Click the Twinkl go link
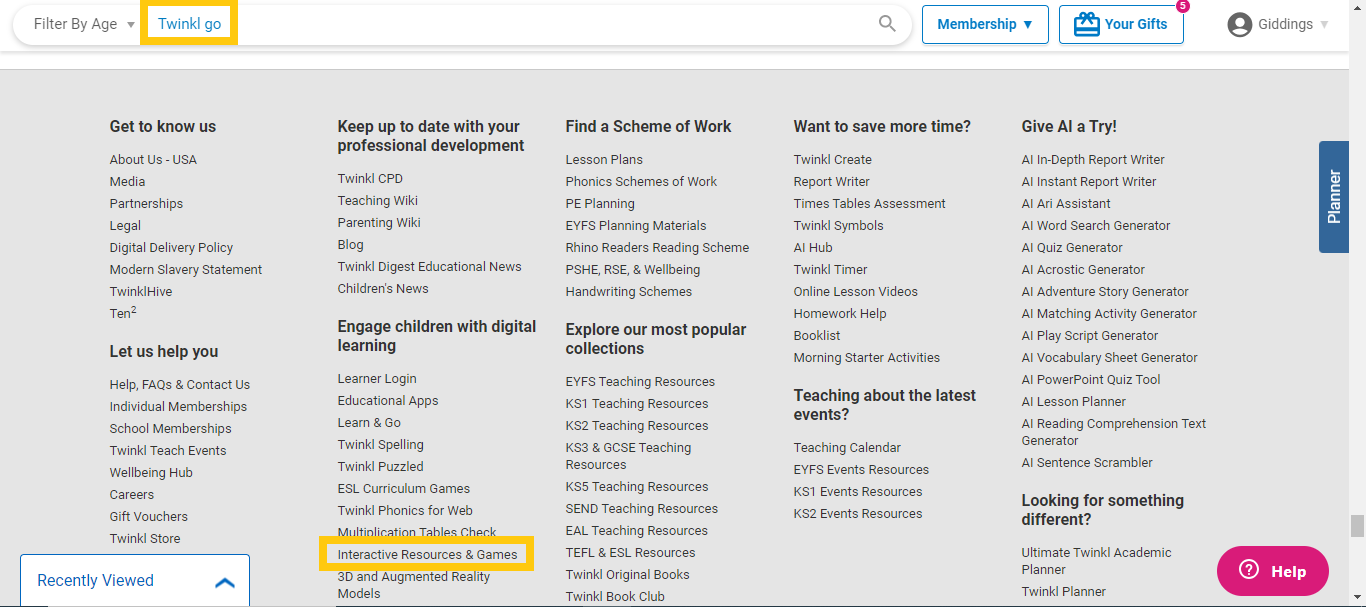This screenshot has width=1366, height=607. pyautogui.click(x=188, y=23)
